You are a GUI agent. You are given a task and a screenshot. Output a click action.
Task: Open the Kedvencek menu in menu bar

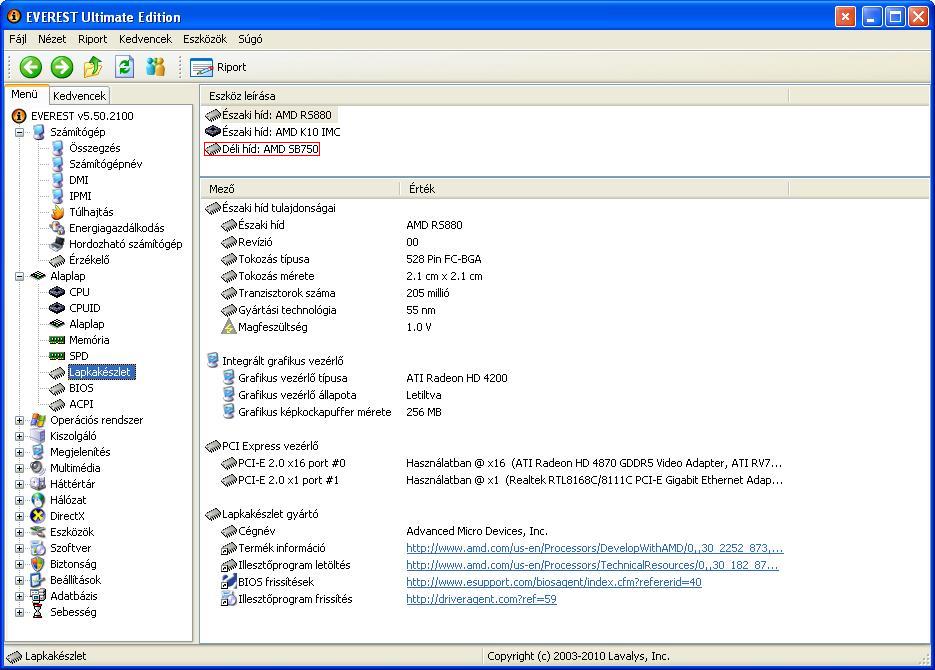(145, 39)
